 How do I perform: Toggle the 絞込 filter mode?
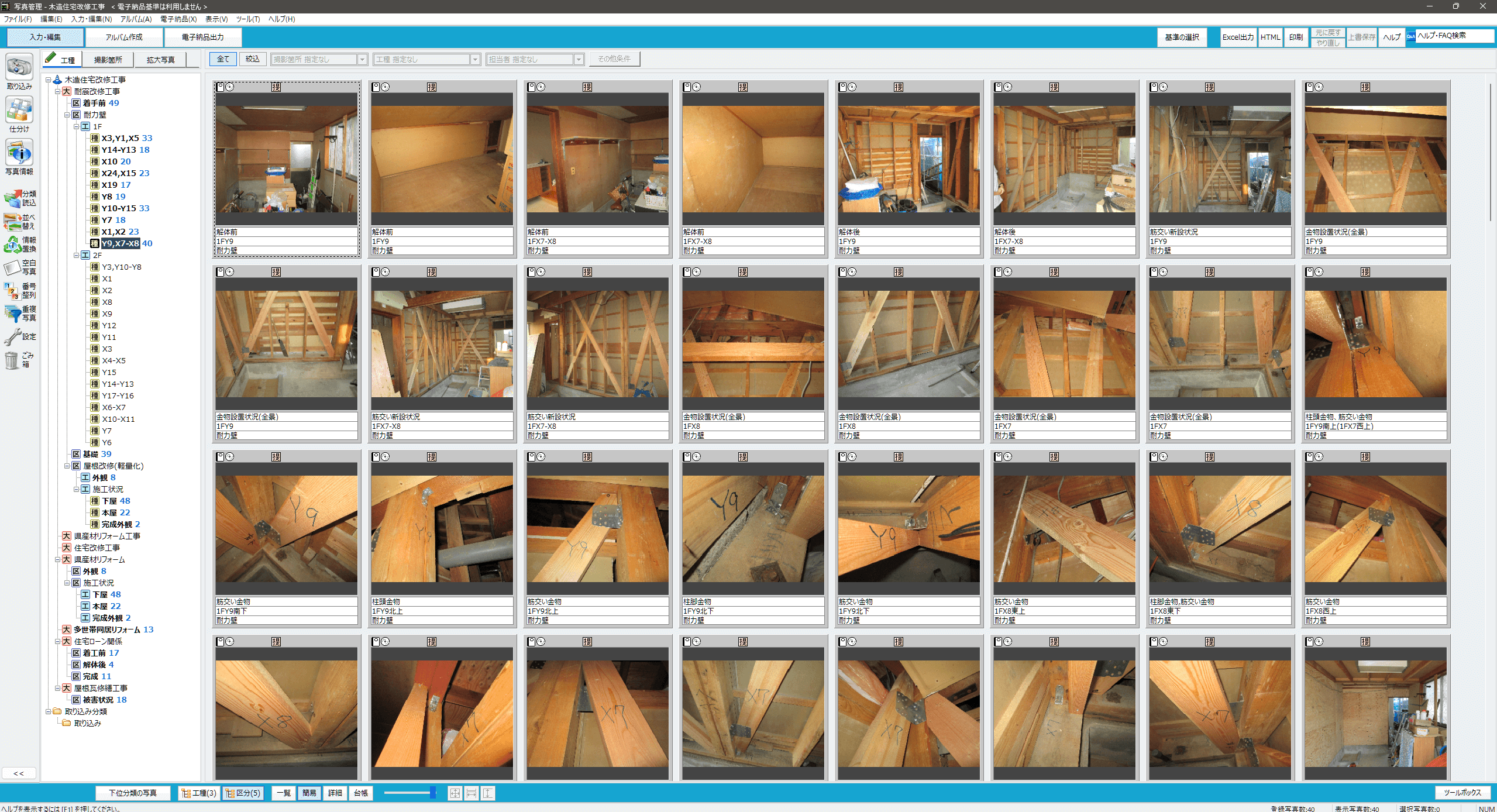click(x=252, y=59)
